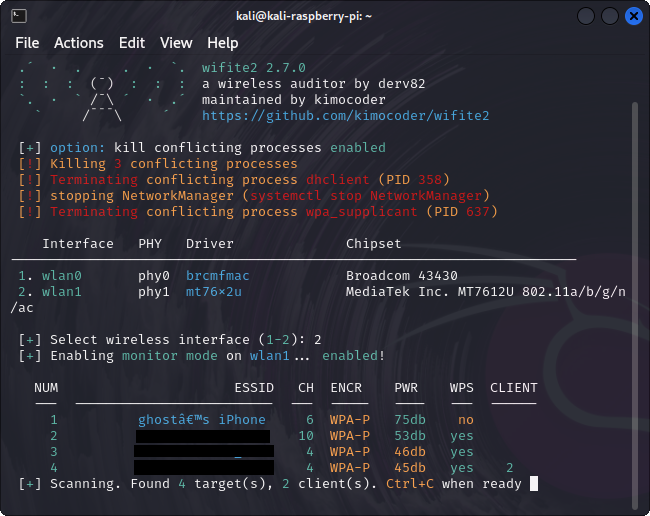Click 'option: kill conflicting processes enabled' line
This screenshot has width=650, height=516.
point(202,148)
